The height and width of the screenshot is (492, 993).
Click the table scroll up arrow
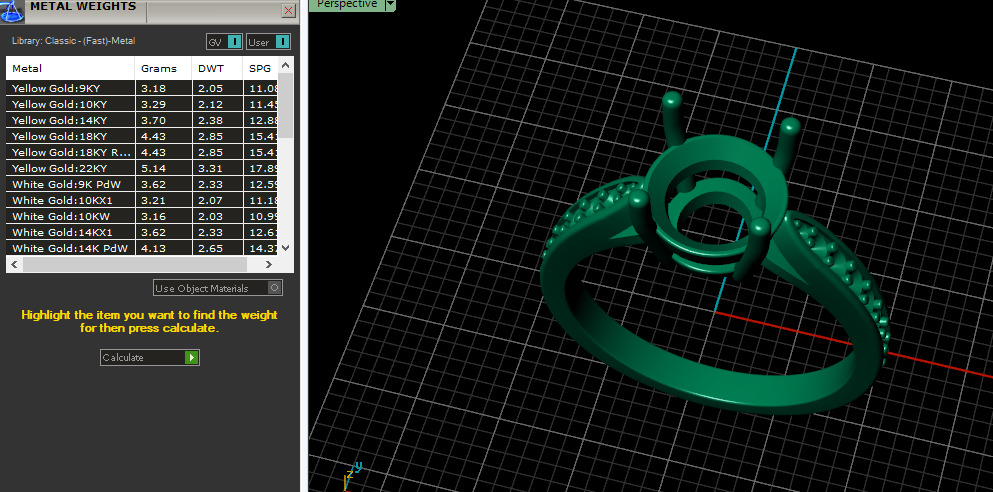[x=286, y=65]
